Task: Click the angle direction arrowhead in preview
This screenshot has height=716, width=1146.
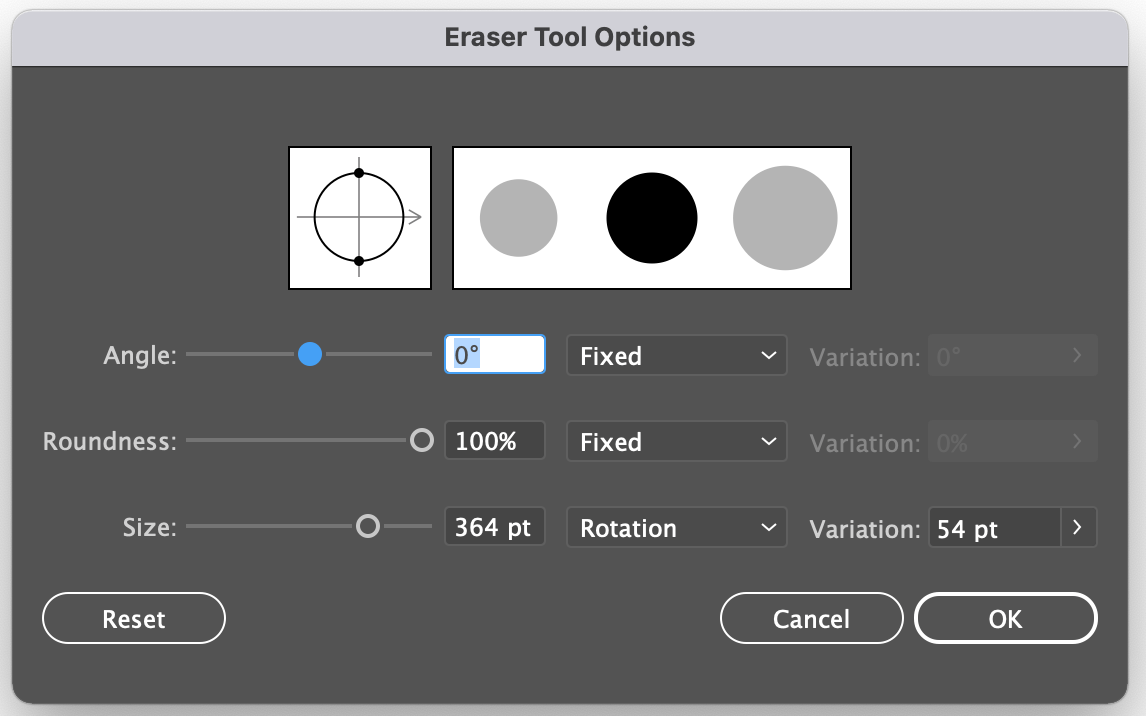Action: pos(415,217)
